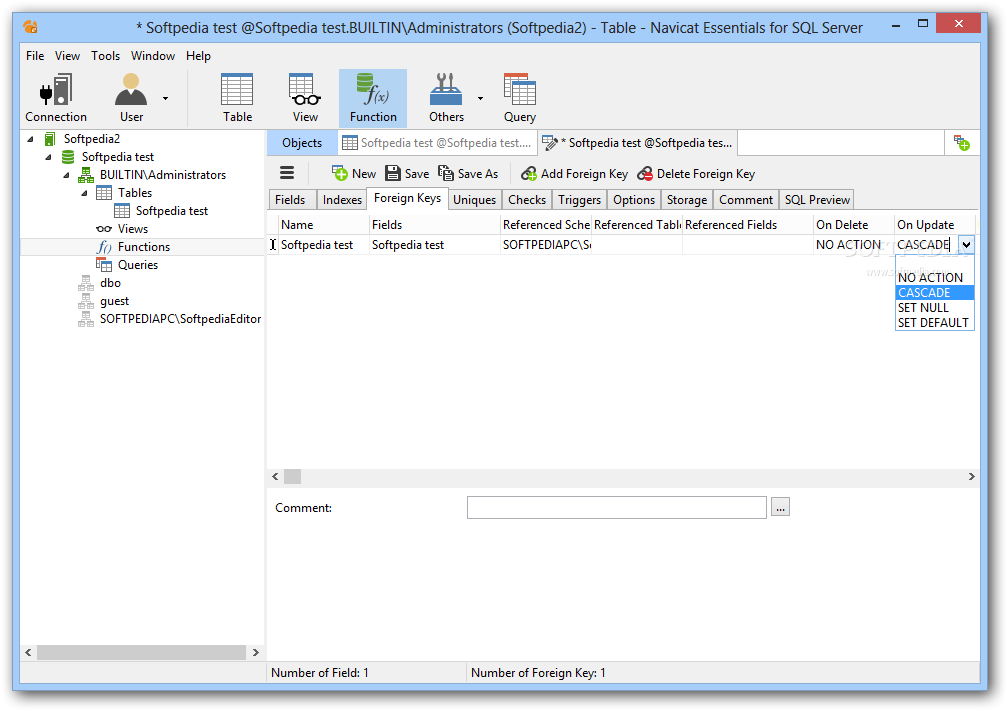1008x711 pixels.
Task: Click the Navicat app icon in the title bar
Action: click(x=30, y=27)
